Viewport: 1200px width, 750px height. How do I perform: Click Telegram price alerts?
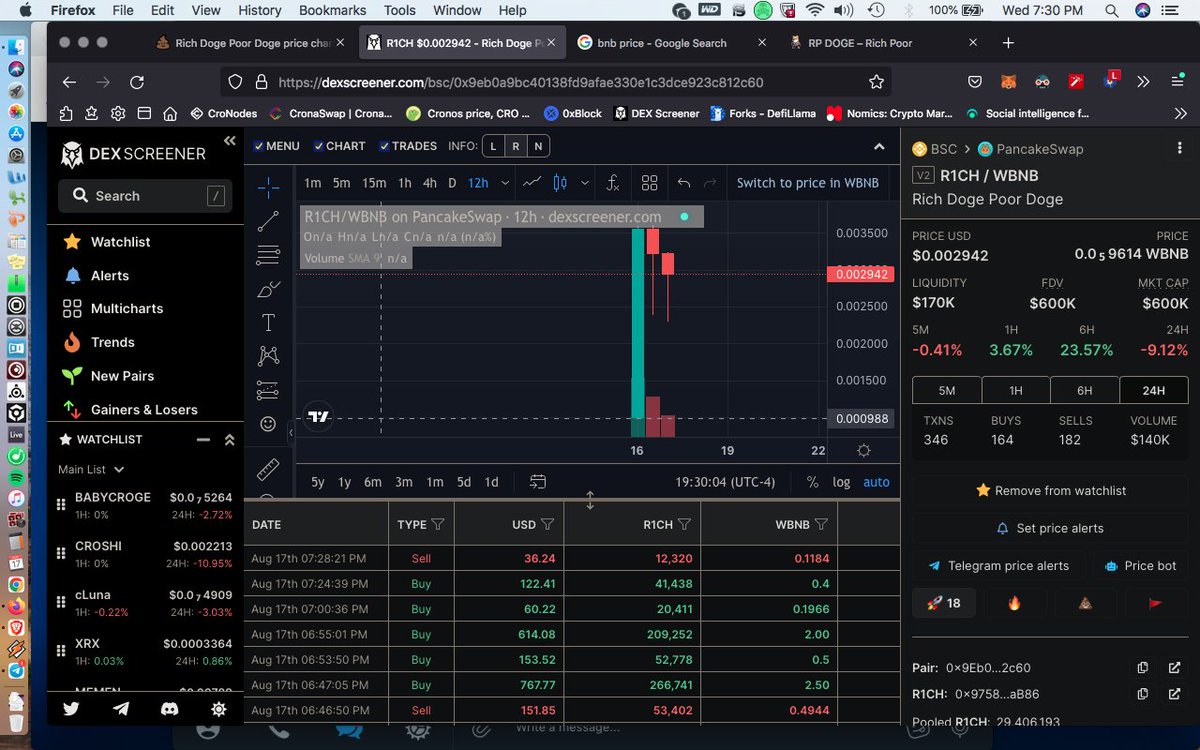tap(998, 565)
